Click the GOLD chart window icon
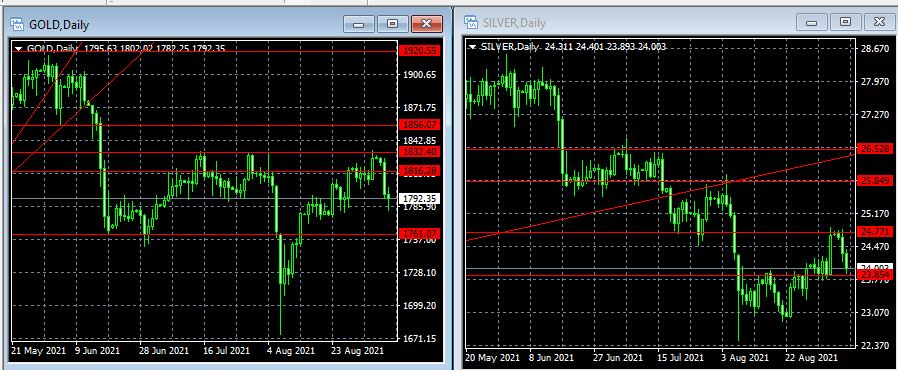 pyautogui.click(x=17, y=24)
